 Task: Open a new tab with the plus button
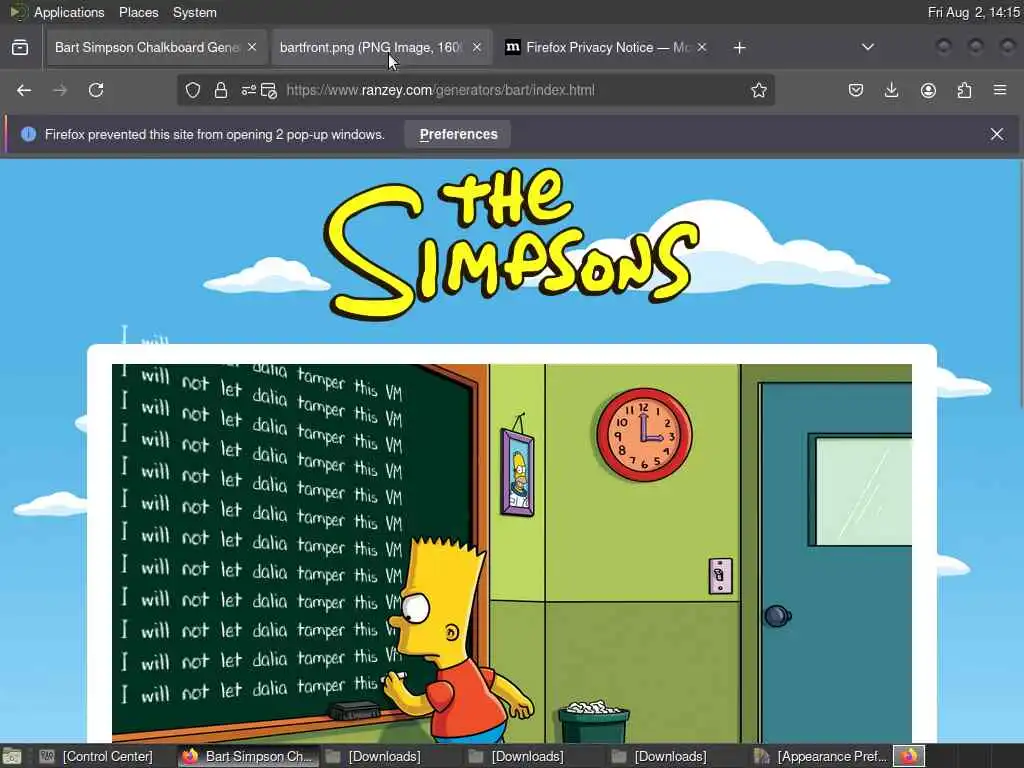739,48
